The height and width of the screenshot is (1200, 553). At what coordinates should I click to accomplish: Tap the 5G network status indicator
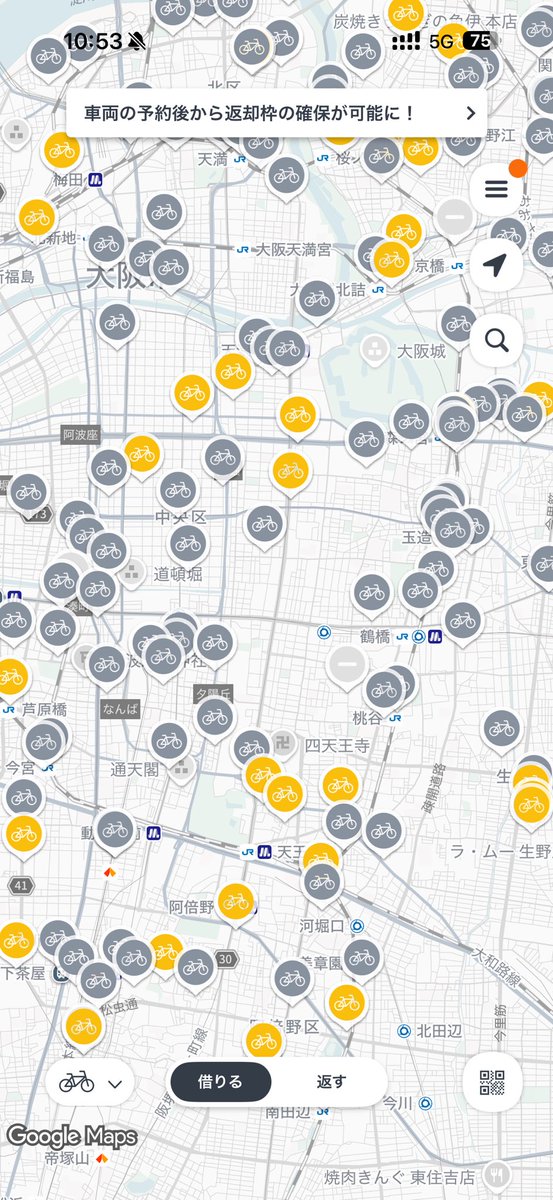(441, 41)
